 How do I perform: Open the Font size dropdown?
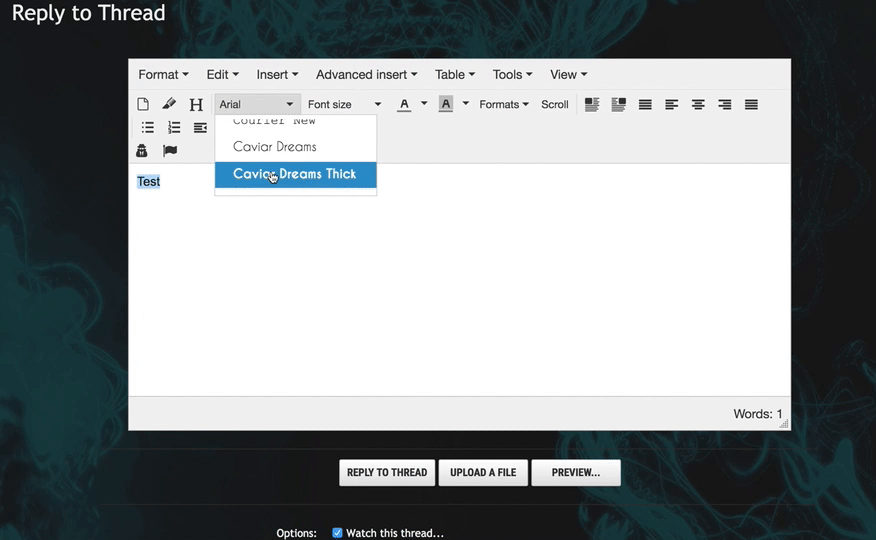[x=344, y=104]
